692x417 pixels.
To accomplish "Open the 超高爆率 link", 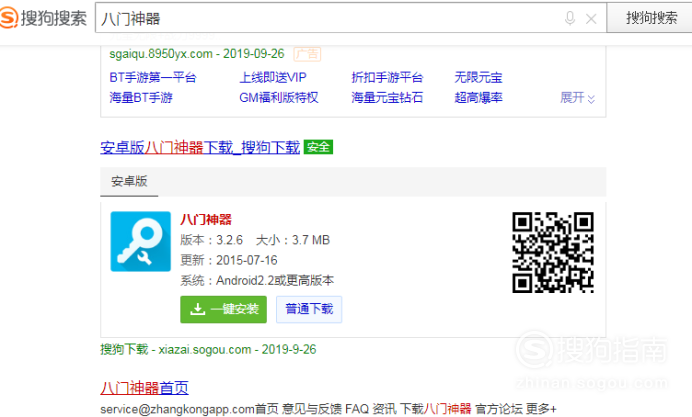I will [478, 98].
